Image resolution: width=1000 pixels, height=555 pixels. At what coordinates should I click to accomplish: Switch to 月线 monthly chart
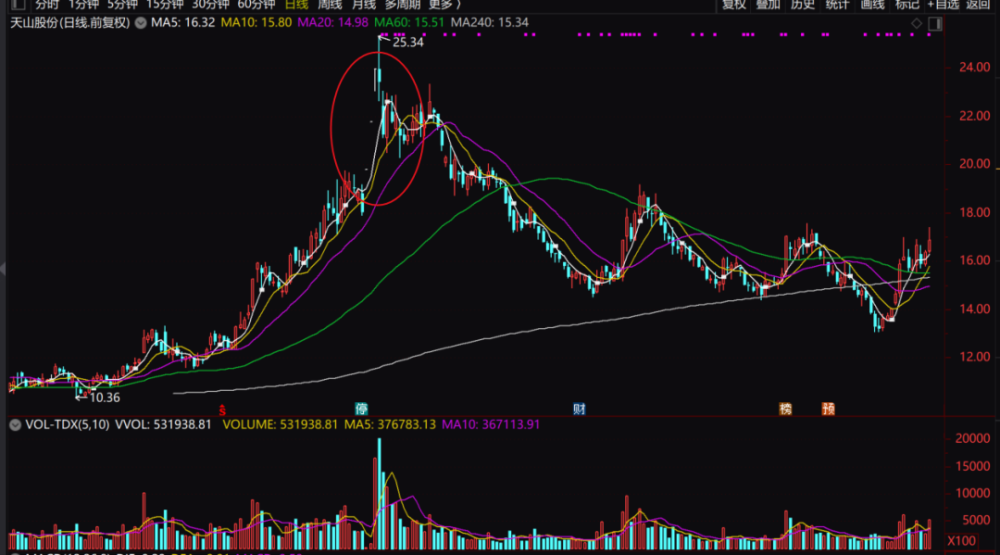[364, 4]
